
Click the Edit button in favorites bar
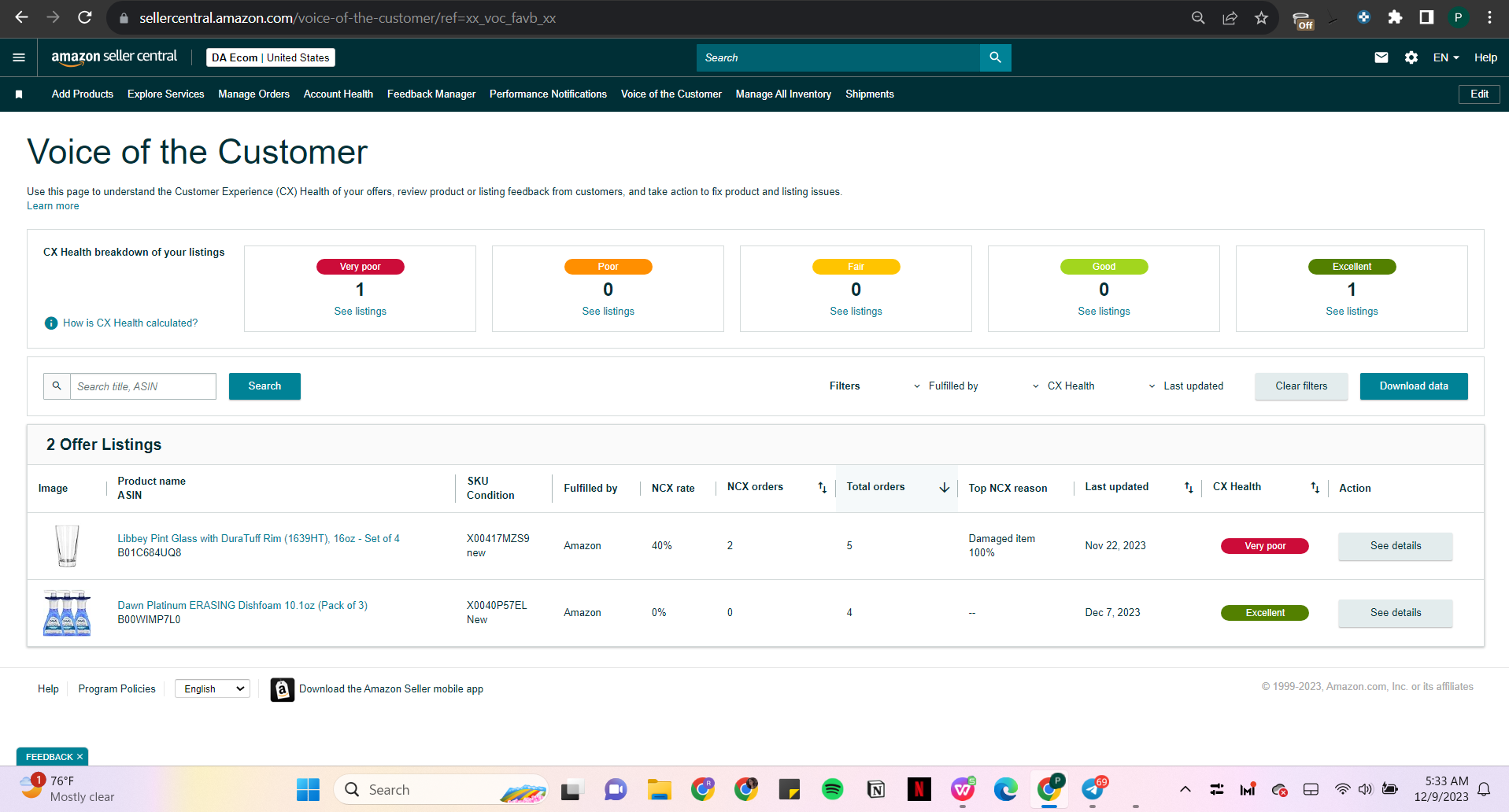pyautogui.click(x=1479, y=94)
